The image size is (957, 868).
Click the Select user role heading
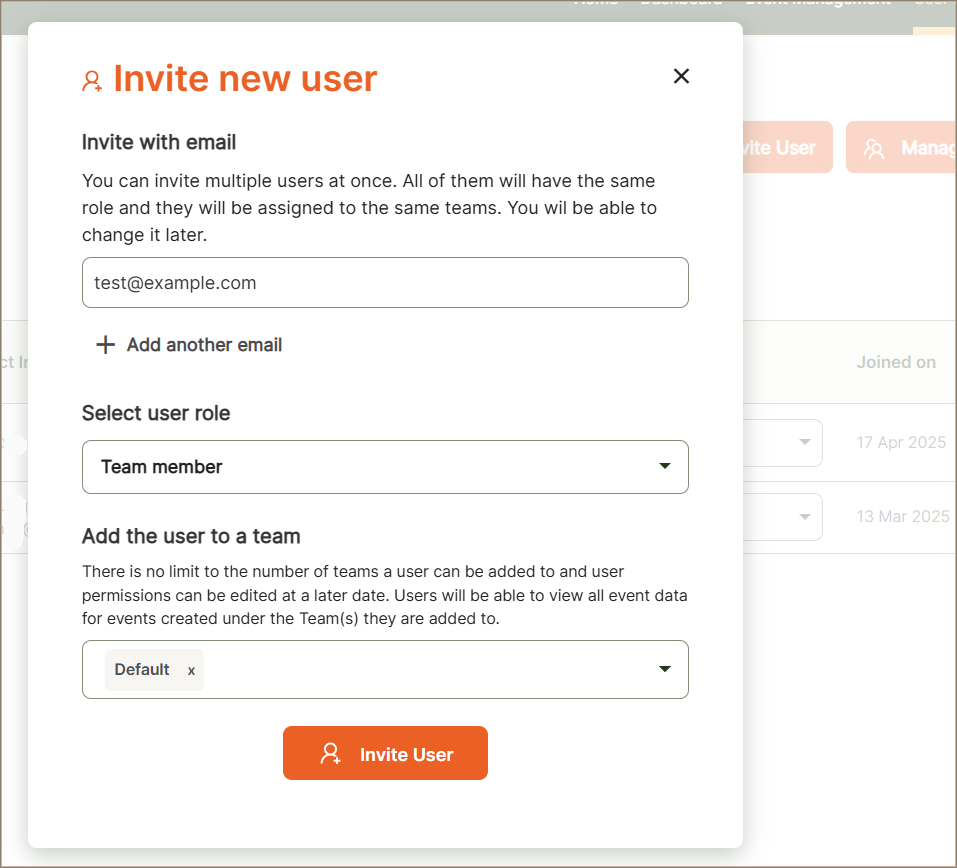[x=156, y=413]
